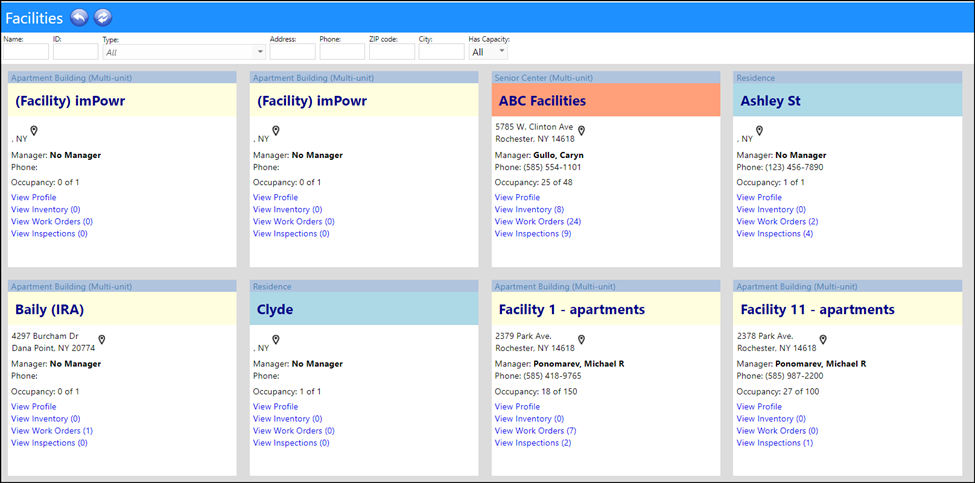The height and width of the screenshot is (483, 975).
Task: Click Occupancy: 27 of 100 text
Action: tap(778, 392)
